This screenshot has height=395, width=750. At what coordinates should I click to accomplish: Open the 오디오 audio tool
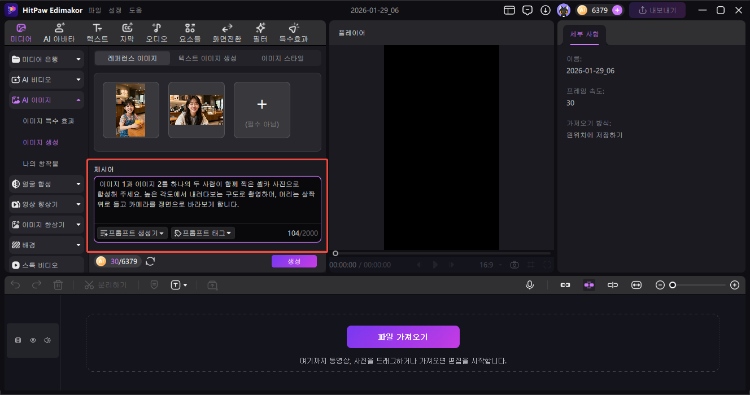[156, 33]
